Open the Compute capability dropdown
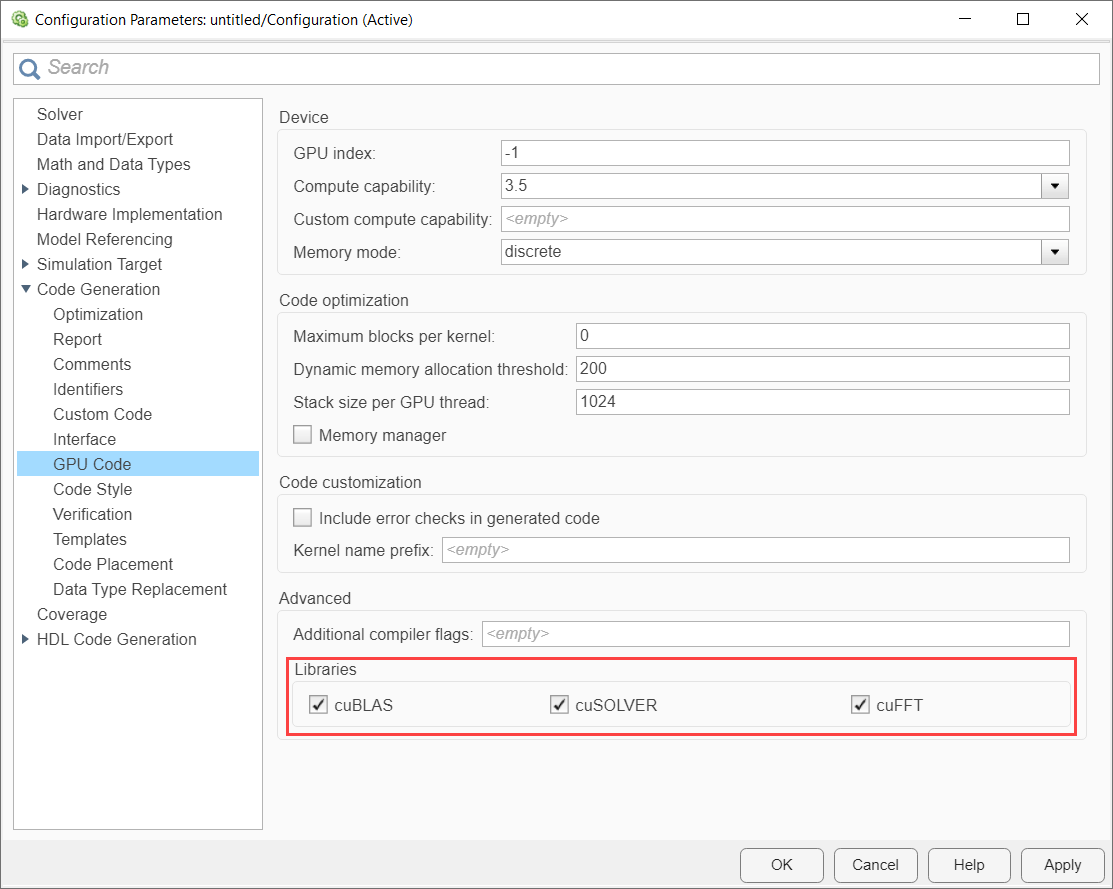Viewport: 1113px width, 889px height. click(1054, 186)
